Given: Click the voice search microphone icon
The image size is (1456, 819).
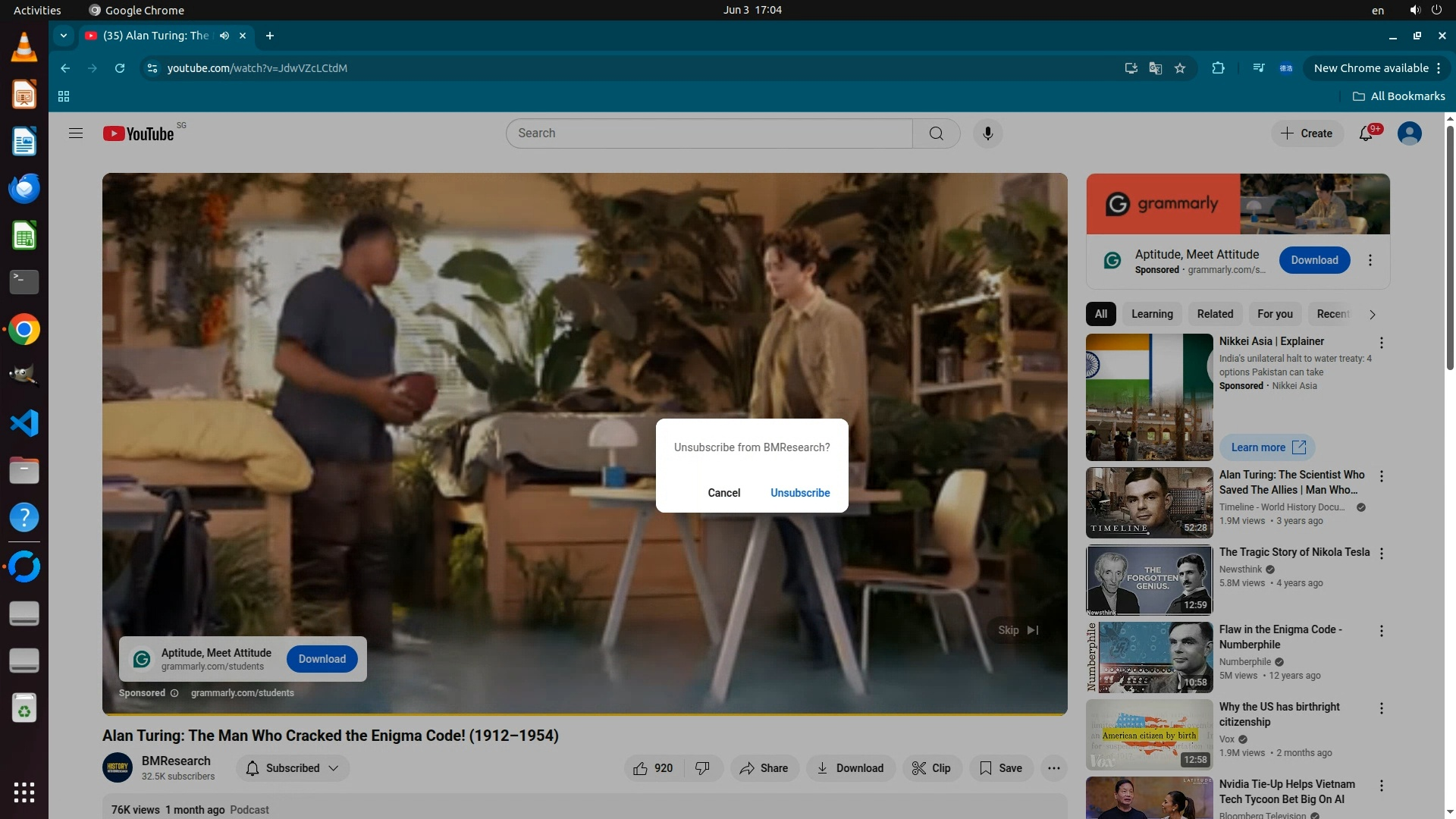Looking at the screenshot, I should (987, 133).
